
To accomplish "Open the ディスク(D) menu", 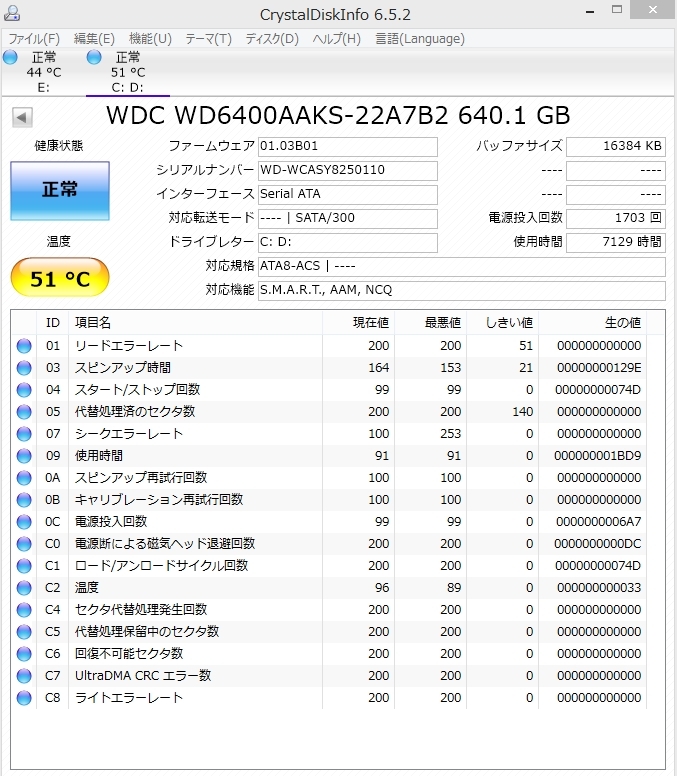I will click(x=272, y=39).
